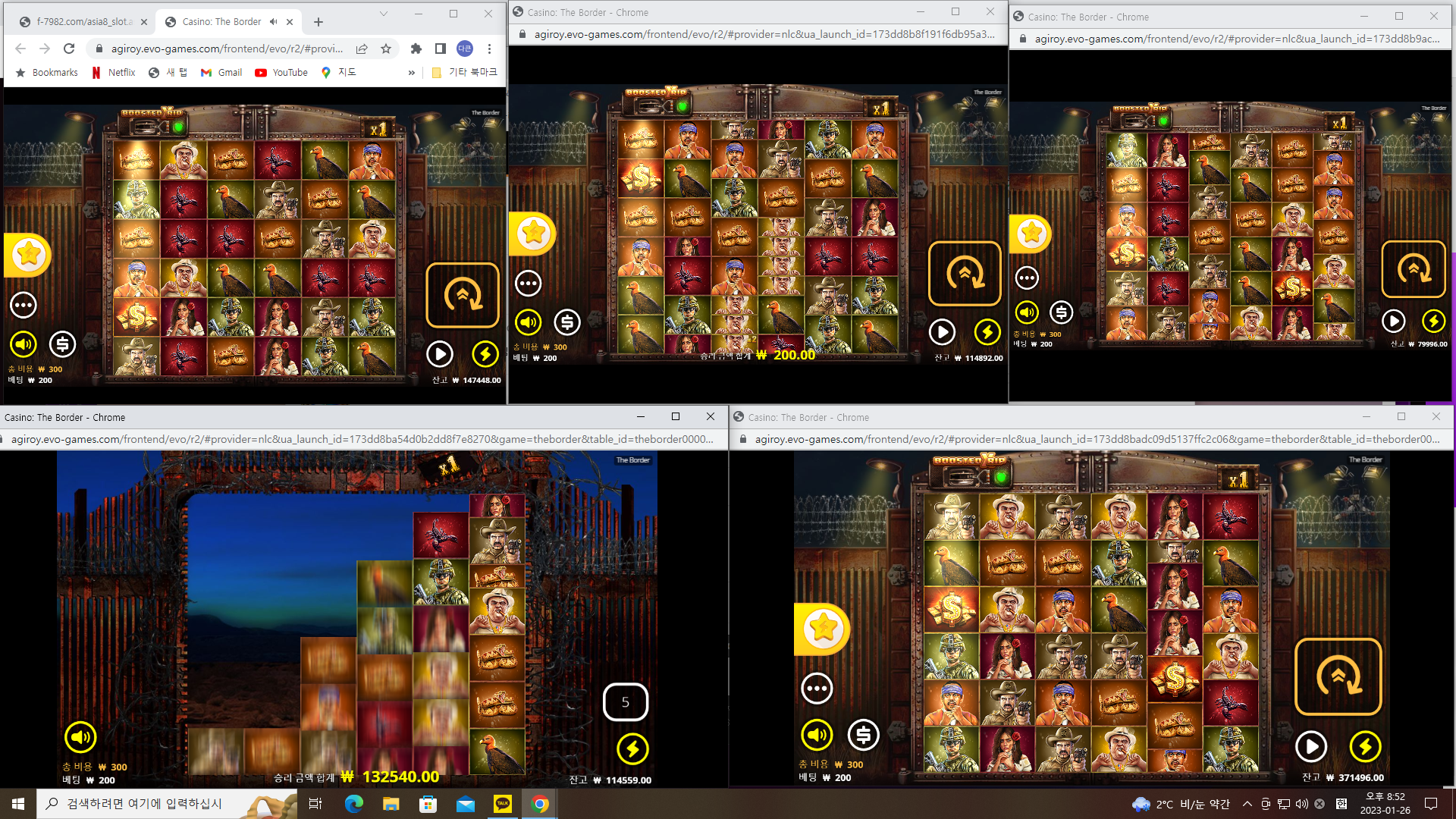1456x819 pixels.
Task: Open a new Chrome tab
Action: click(318, 22)
